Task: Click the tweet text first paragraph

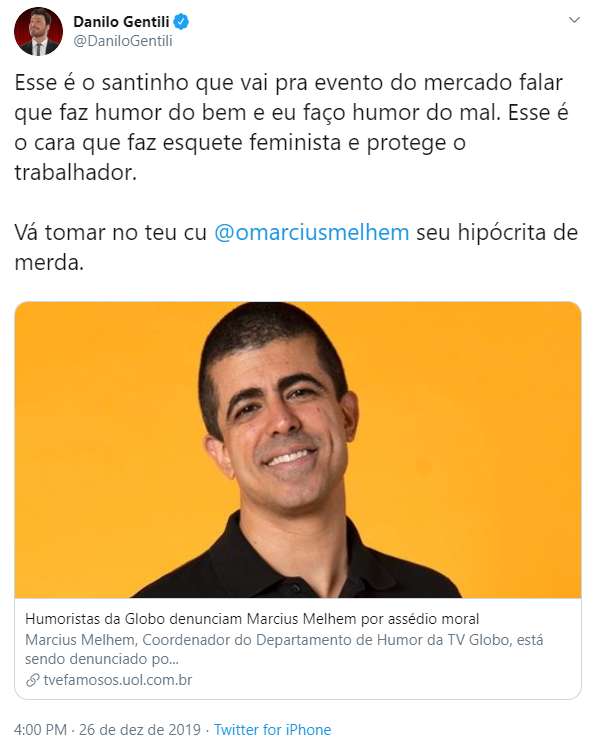Action: (292, 128)
